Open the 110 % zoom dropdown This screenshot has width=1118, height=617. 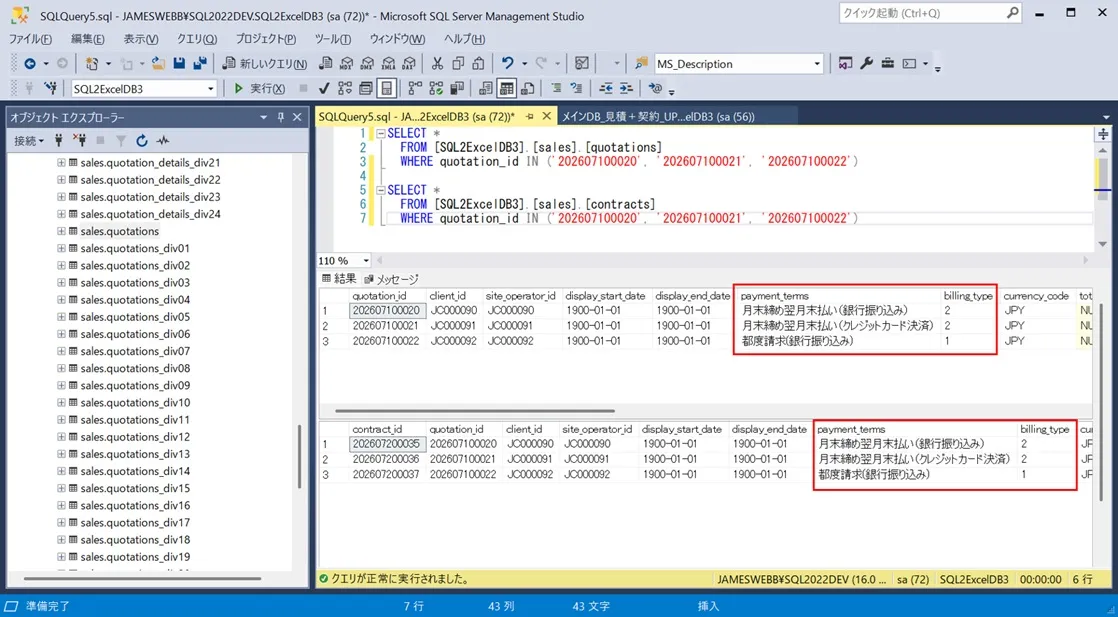pos(366,261)
